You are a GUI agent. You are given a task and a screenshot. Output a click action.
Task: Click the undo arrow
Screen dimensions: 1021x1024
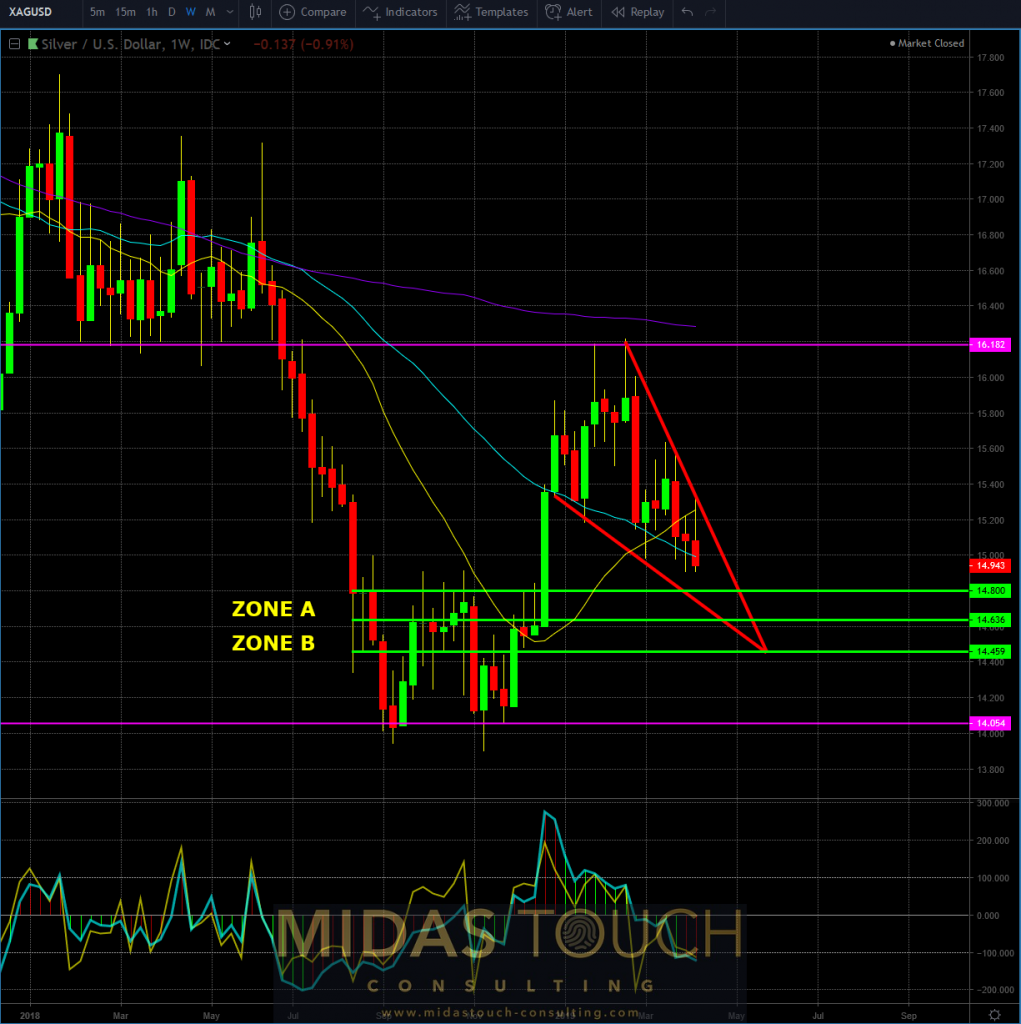coord(687,12)
